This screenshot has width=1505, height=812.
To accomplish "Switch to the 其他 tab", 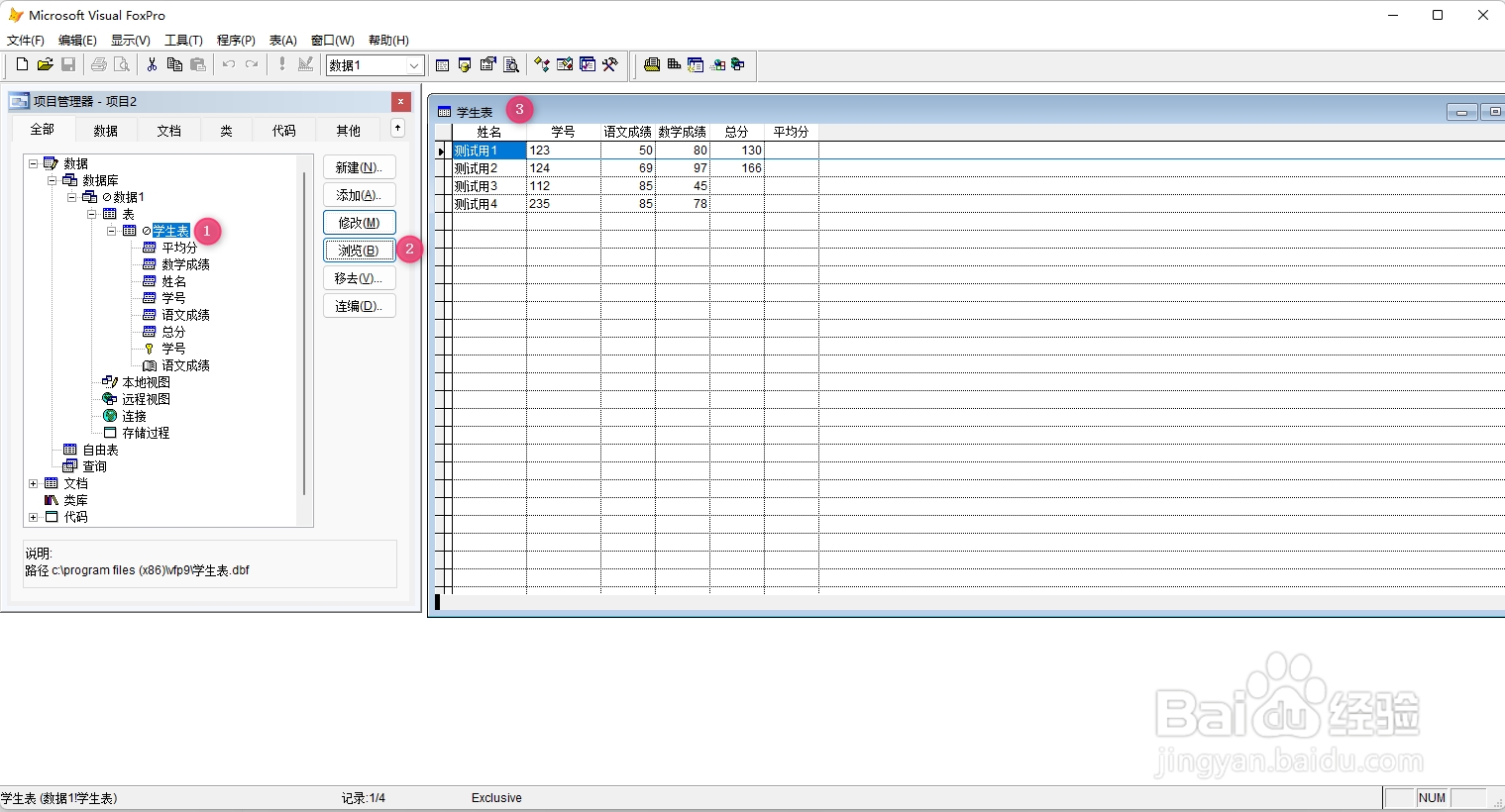I will tap(348, 131).
